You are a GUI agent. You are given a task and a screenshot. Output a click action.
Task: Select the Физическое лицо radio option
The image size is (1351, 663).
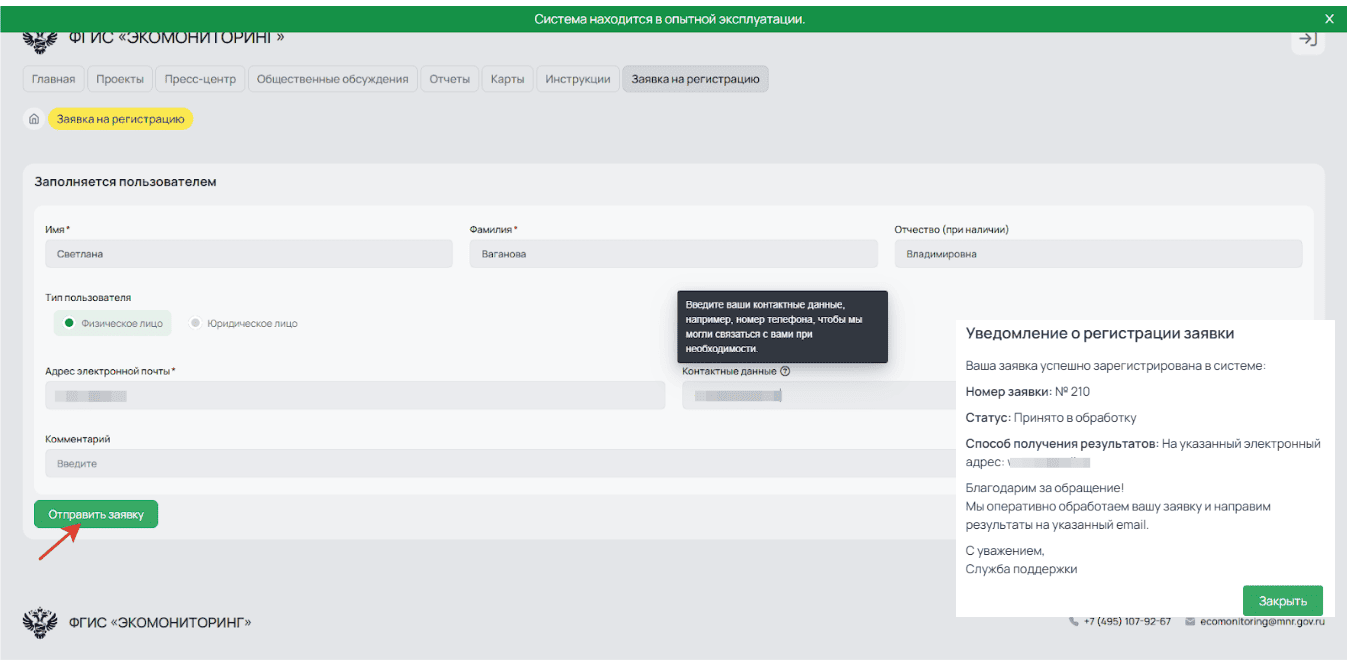click(69, 323)
